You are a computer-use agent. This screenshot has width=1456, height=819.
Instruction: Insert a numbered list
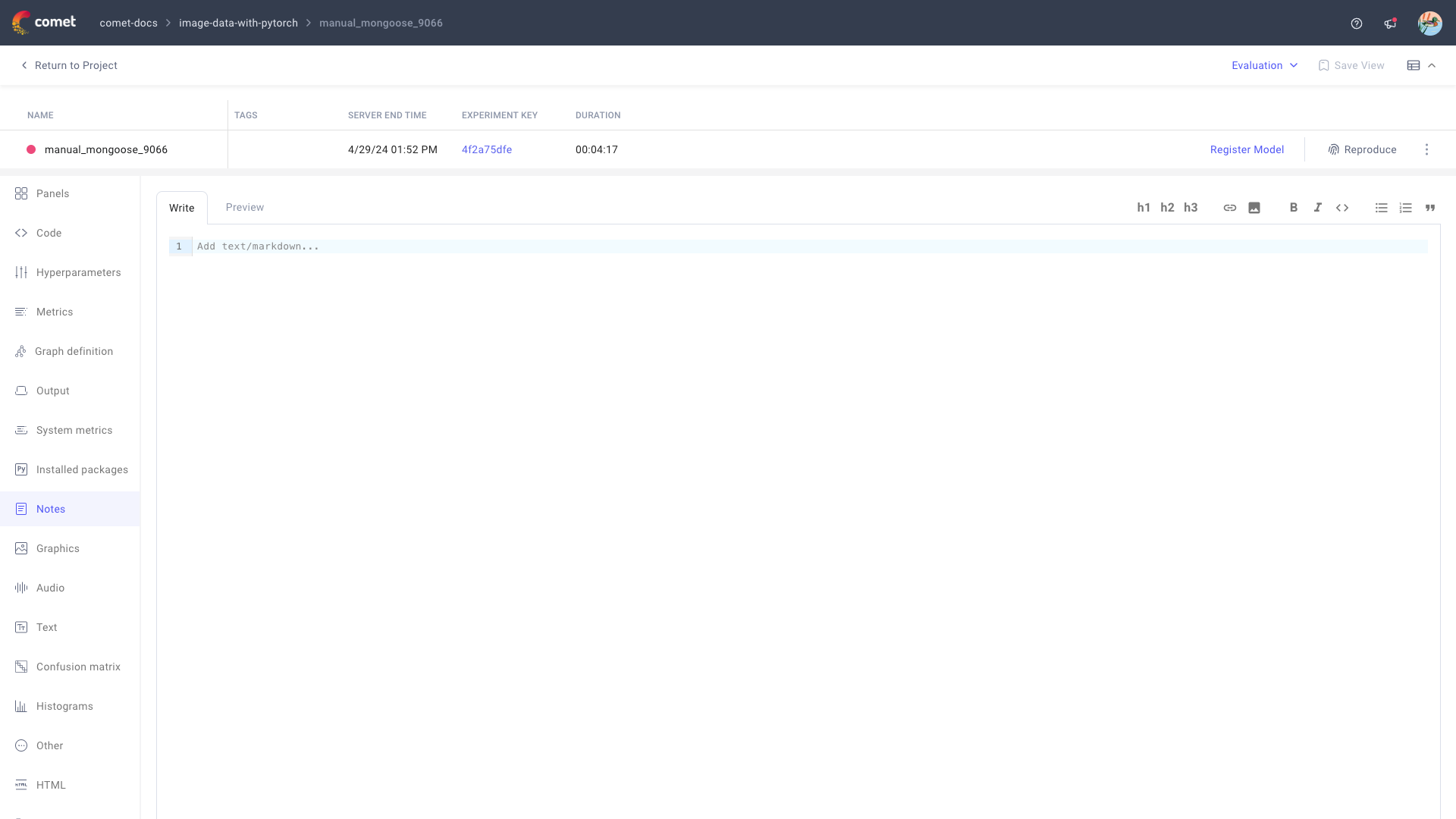tap(1406, 207)
